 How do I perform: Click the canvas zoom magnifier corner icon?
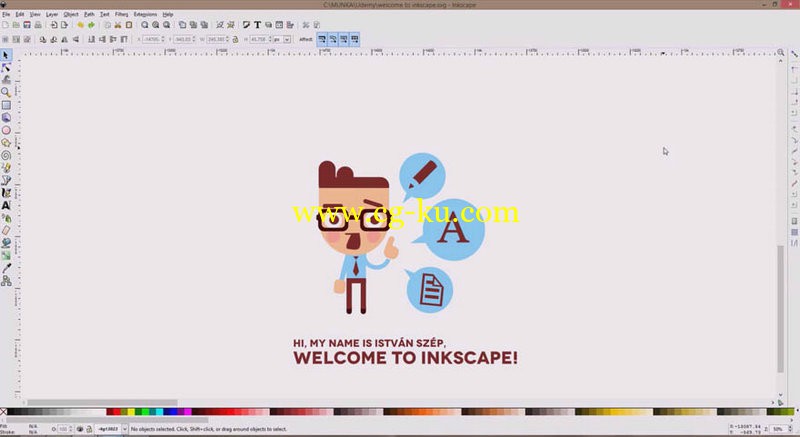coord(780,52)
